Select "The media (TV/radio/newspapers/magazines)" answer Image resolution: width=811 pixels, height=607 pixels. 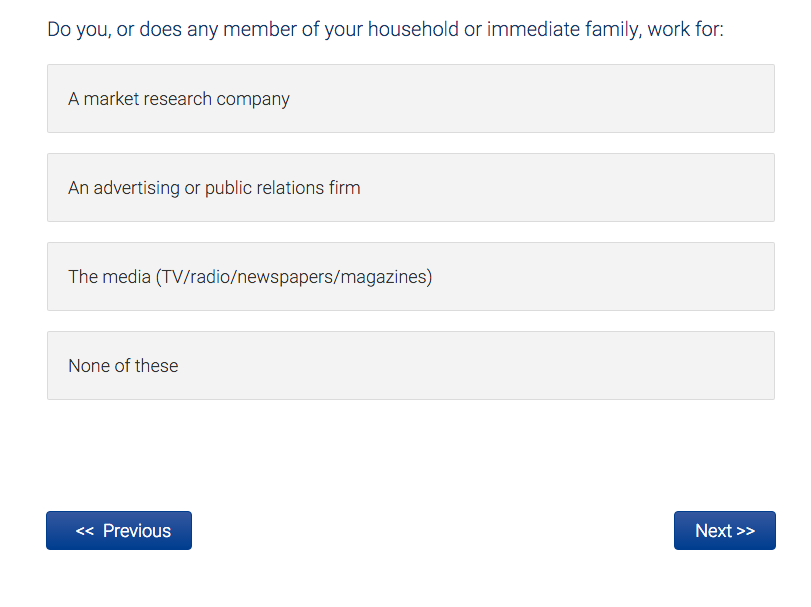[x=410, y=277]
